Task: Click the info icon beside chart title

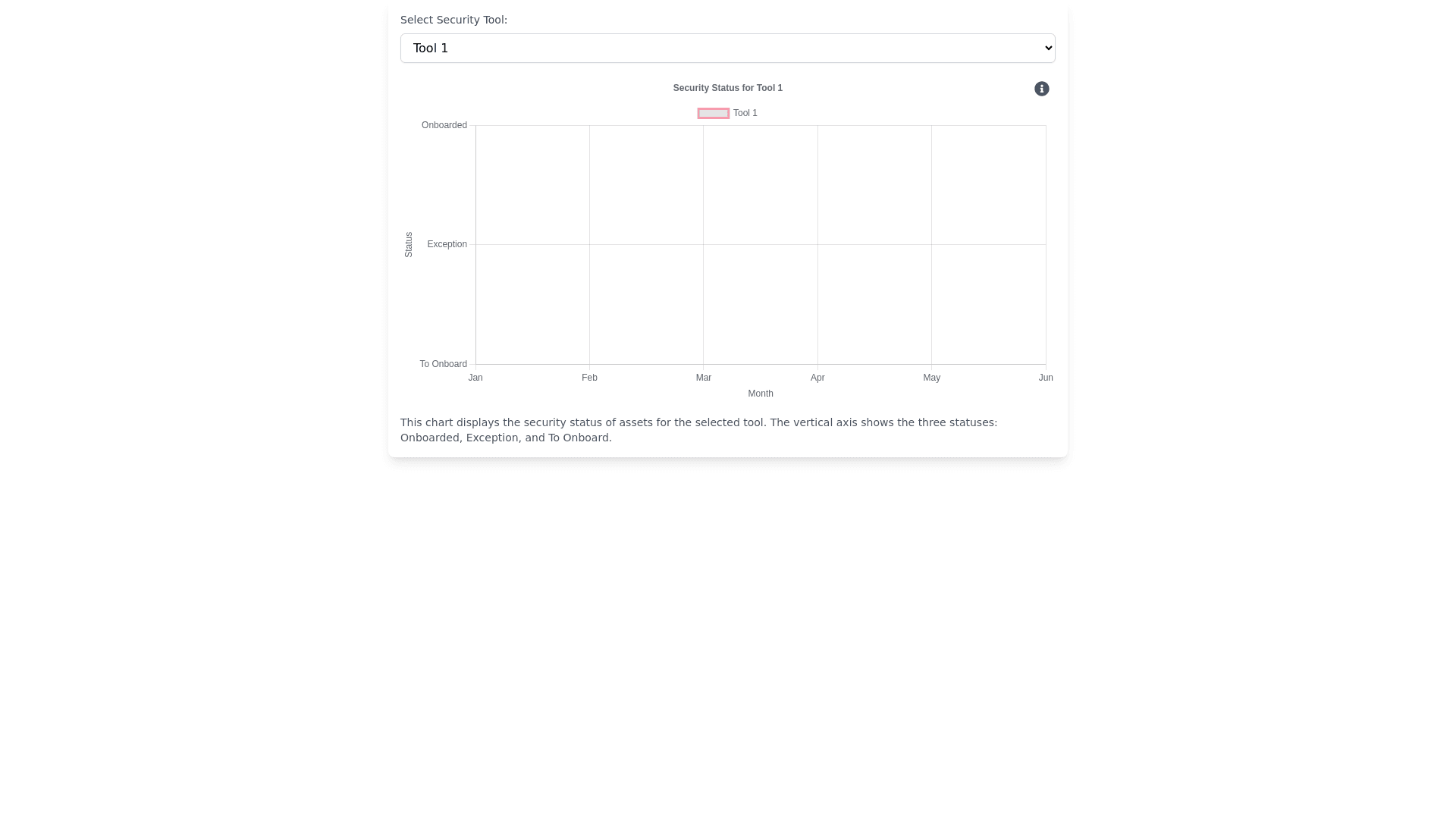Action: coord(1041,89)
